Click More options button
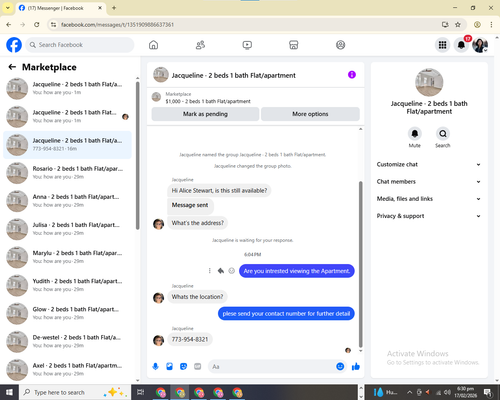Screen dimensions: 500x400 (310, 114)
